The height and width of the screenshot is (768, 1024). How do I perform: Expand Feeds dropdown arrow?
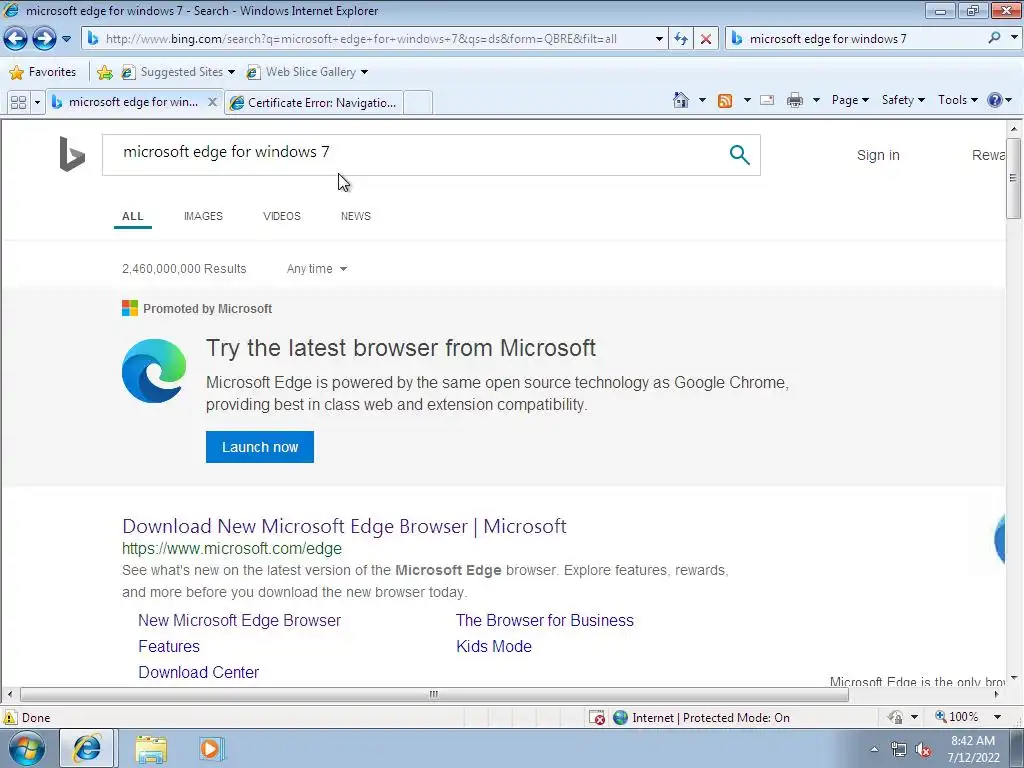click(747, 100)
